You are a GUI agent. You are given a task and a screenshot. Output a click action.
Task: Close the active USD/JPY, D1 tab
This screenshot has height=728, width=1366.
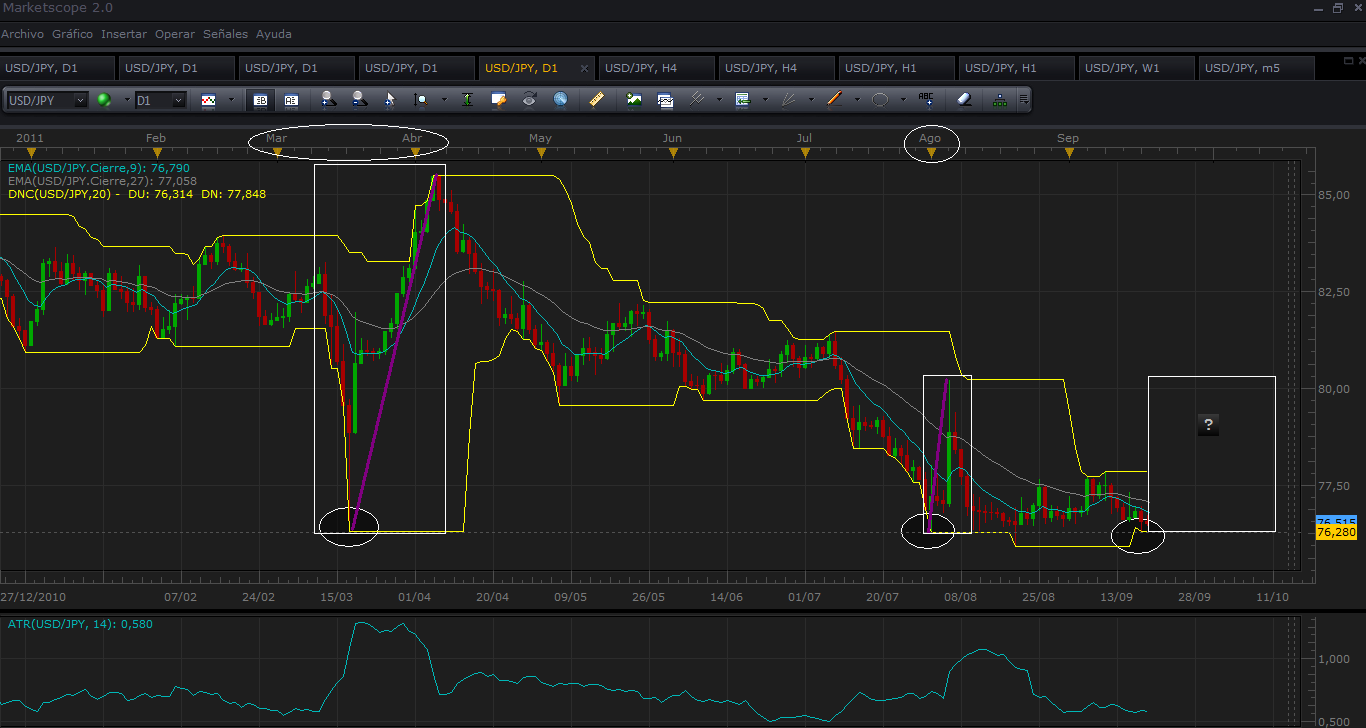[x=585, y=68]
